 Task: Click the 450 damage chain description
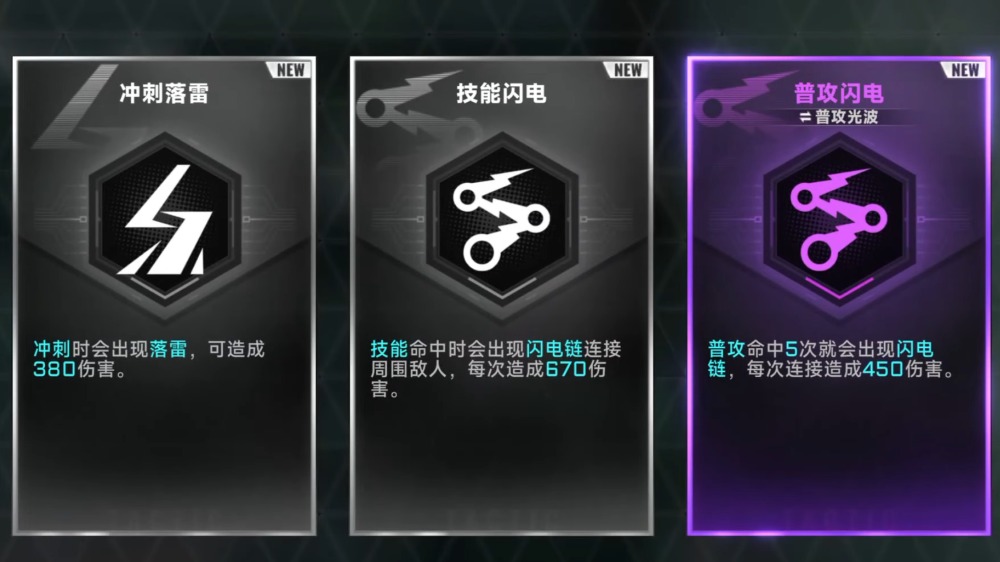[831, 359]
